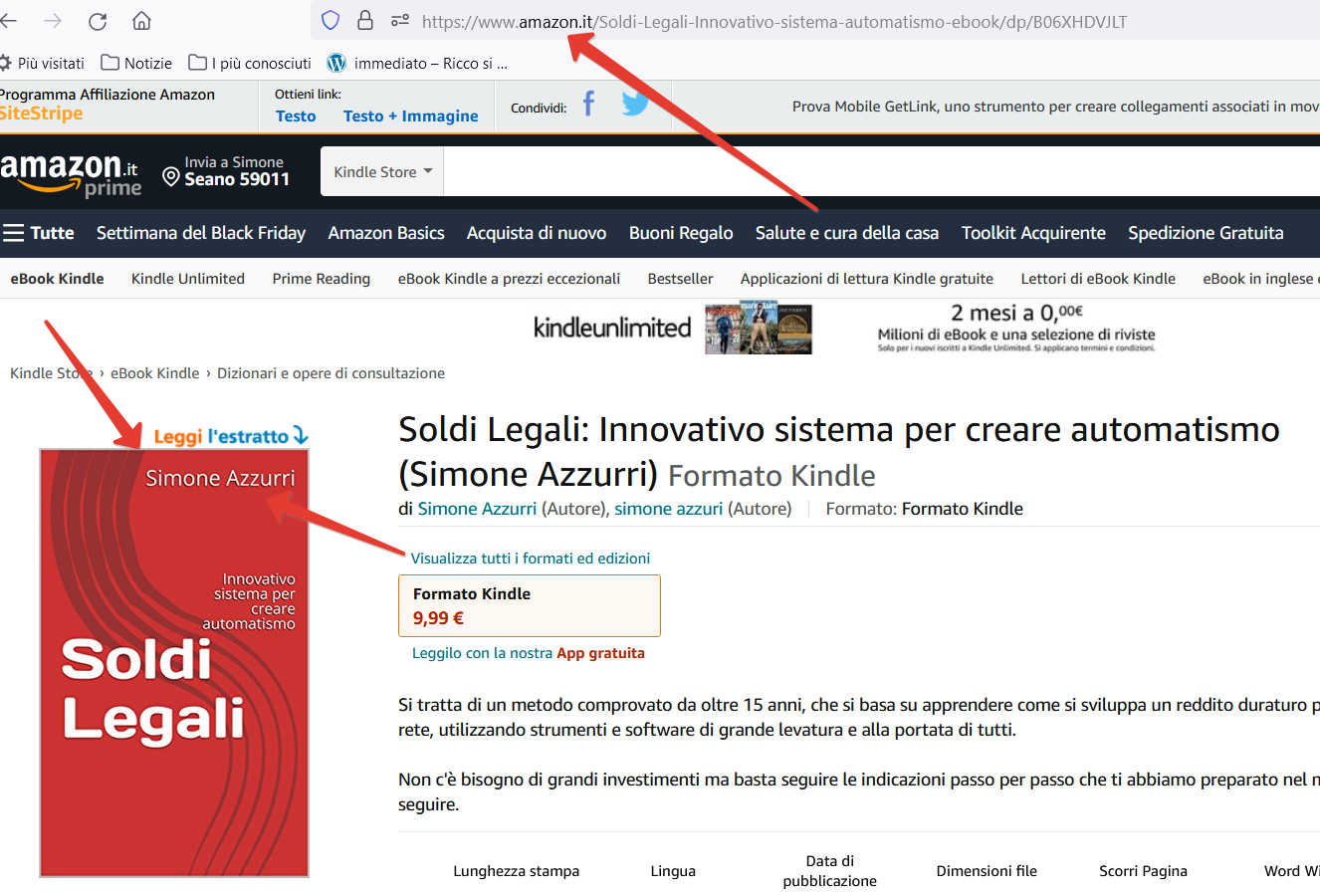Open Visualizza tutti i formati ed edizioni
The width and height of the screenshot is (1320, 896).
531,559
